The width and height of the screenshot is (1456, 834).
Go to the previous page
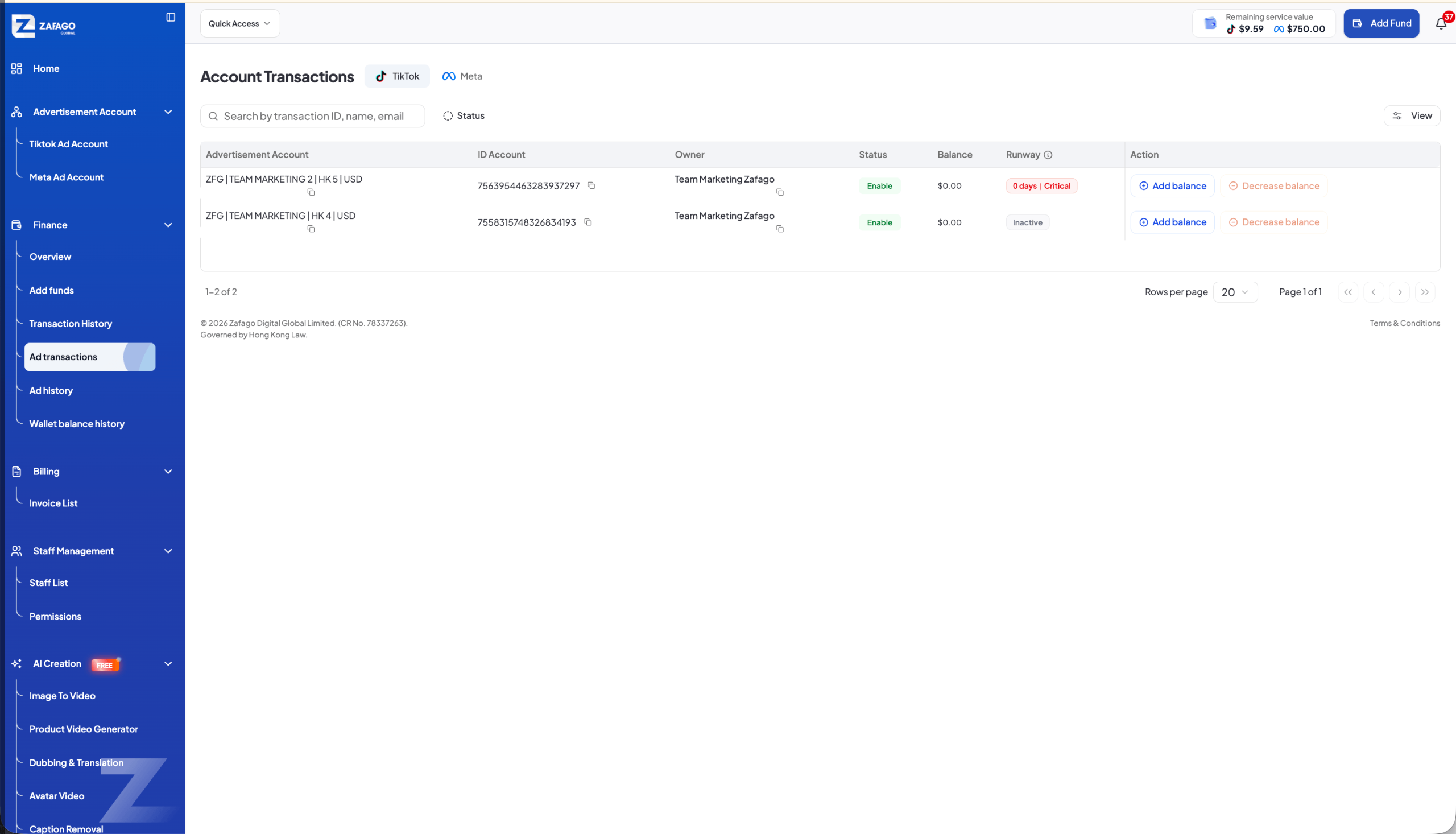coord(1374,292)
